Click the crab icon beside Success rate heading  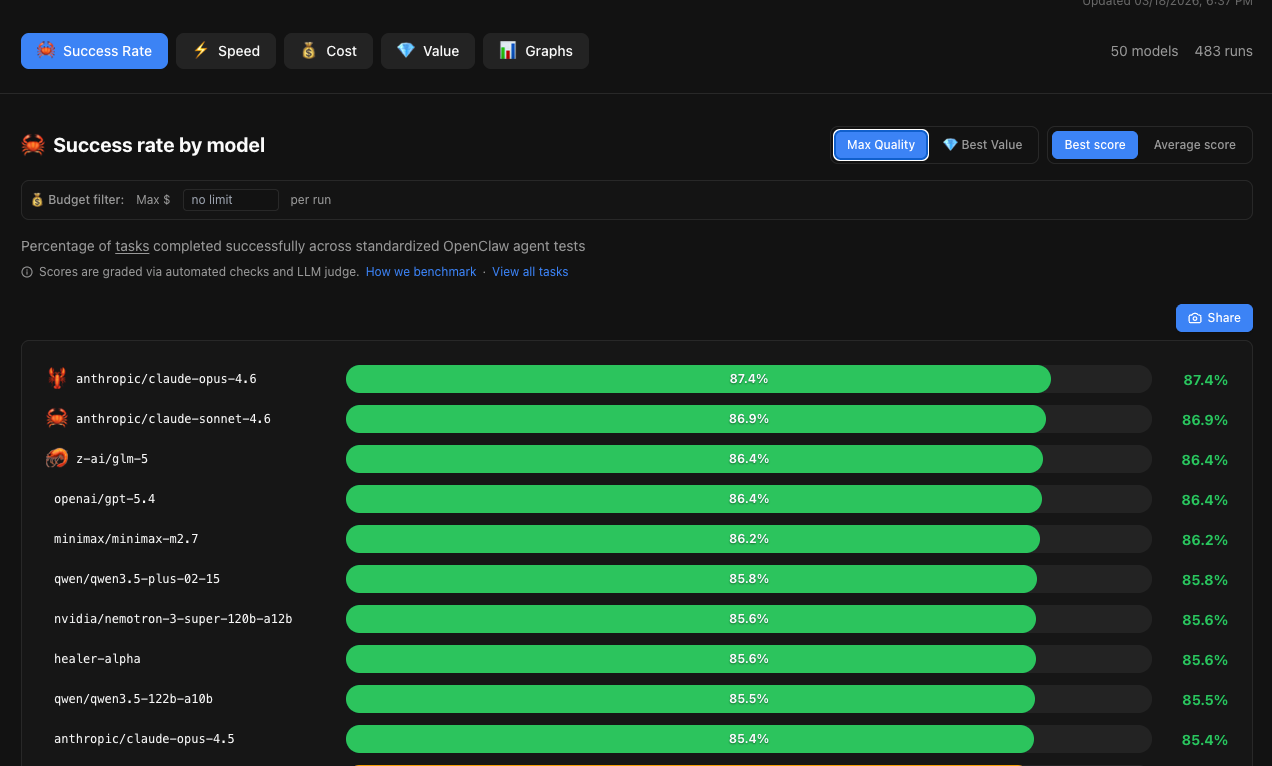[33, 146]
